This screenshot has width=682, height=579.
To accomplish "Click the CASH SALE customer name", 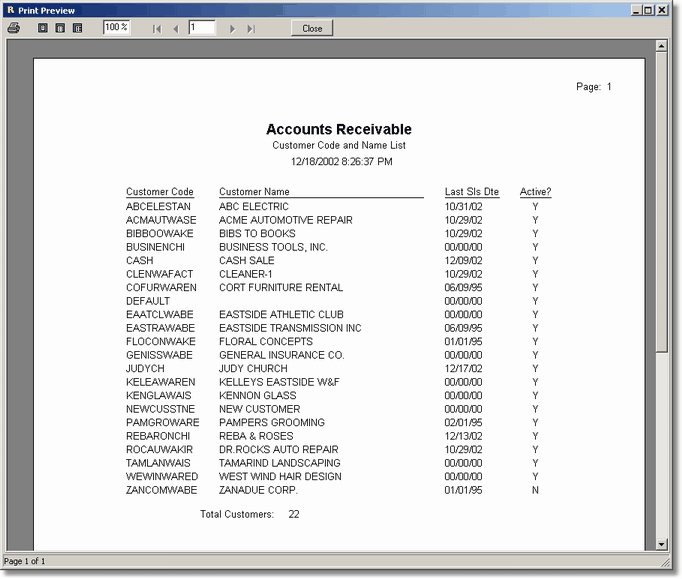I will pyautogui.click(x=247, y=261).
